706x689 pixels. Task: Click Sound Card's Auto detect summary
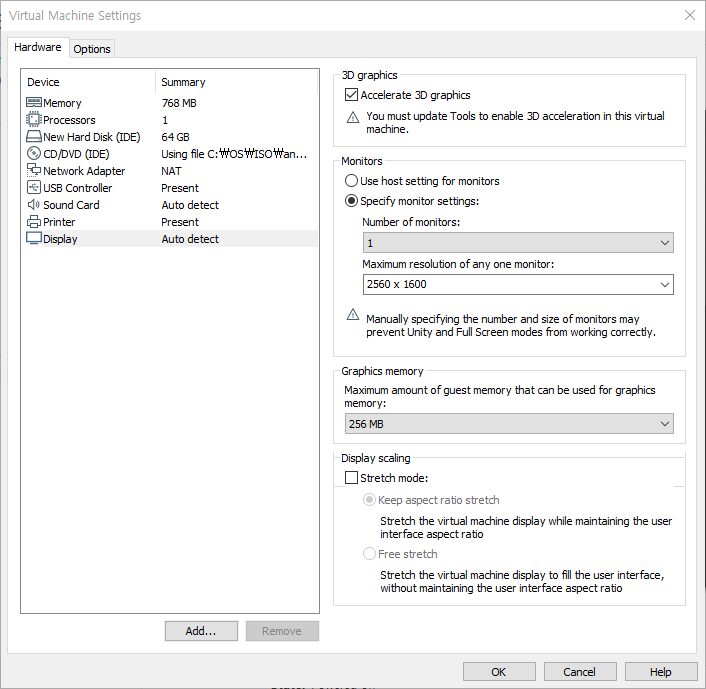point(190,205)
